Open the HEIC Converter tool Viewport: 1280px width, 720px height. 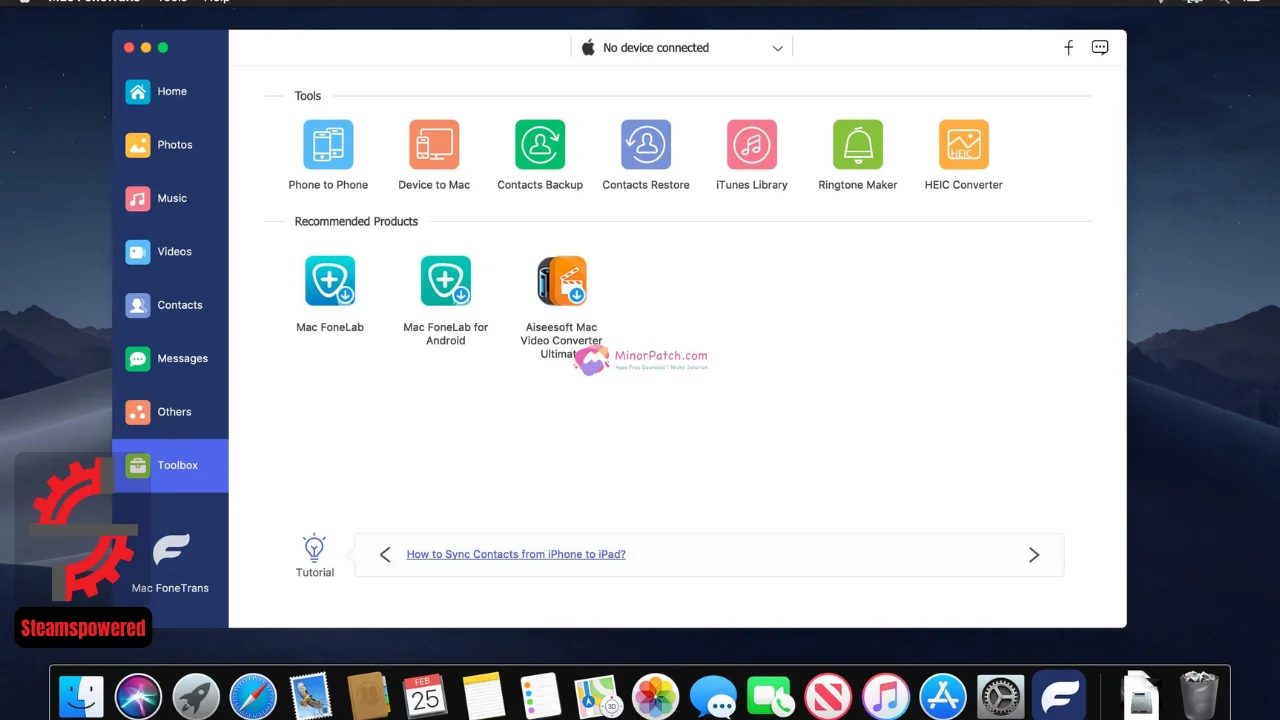coord(964,145)
